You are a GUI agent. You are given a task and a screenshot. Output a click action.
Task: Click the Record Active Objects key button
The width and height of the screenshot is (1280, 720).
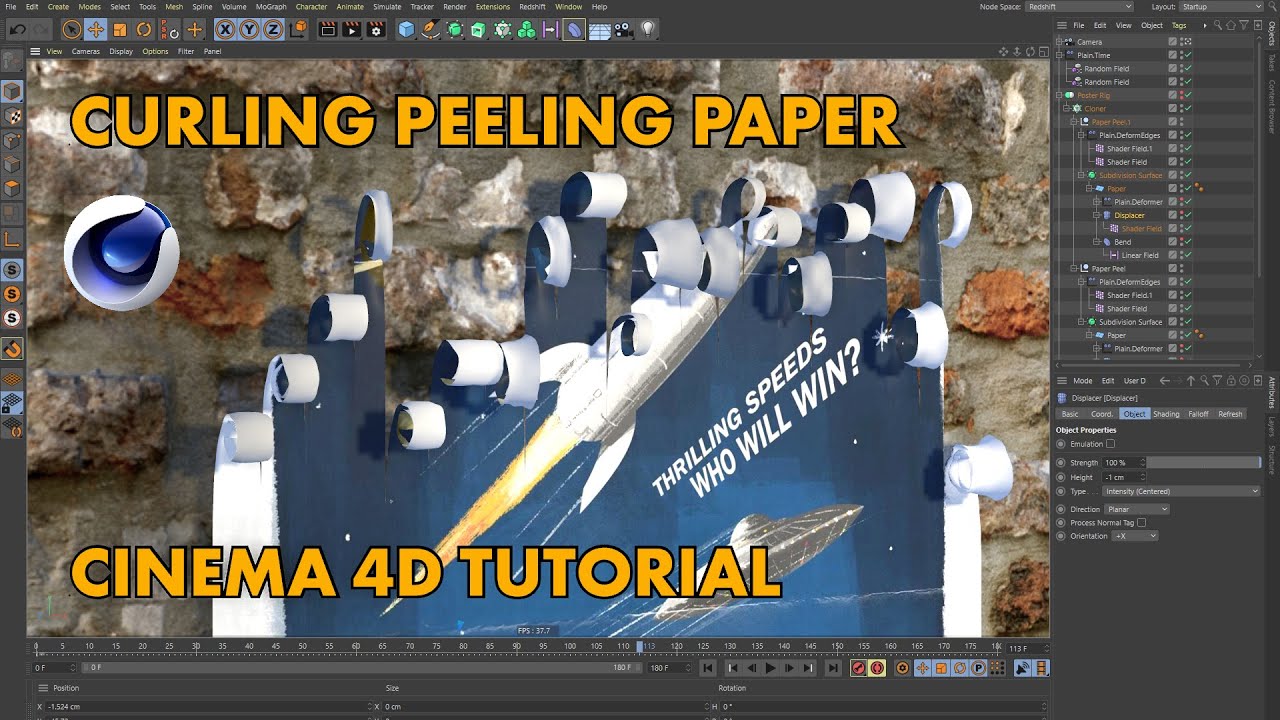858,668
